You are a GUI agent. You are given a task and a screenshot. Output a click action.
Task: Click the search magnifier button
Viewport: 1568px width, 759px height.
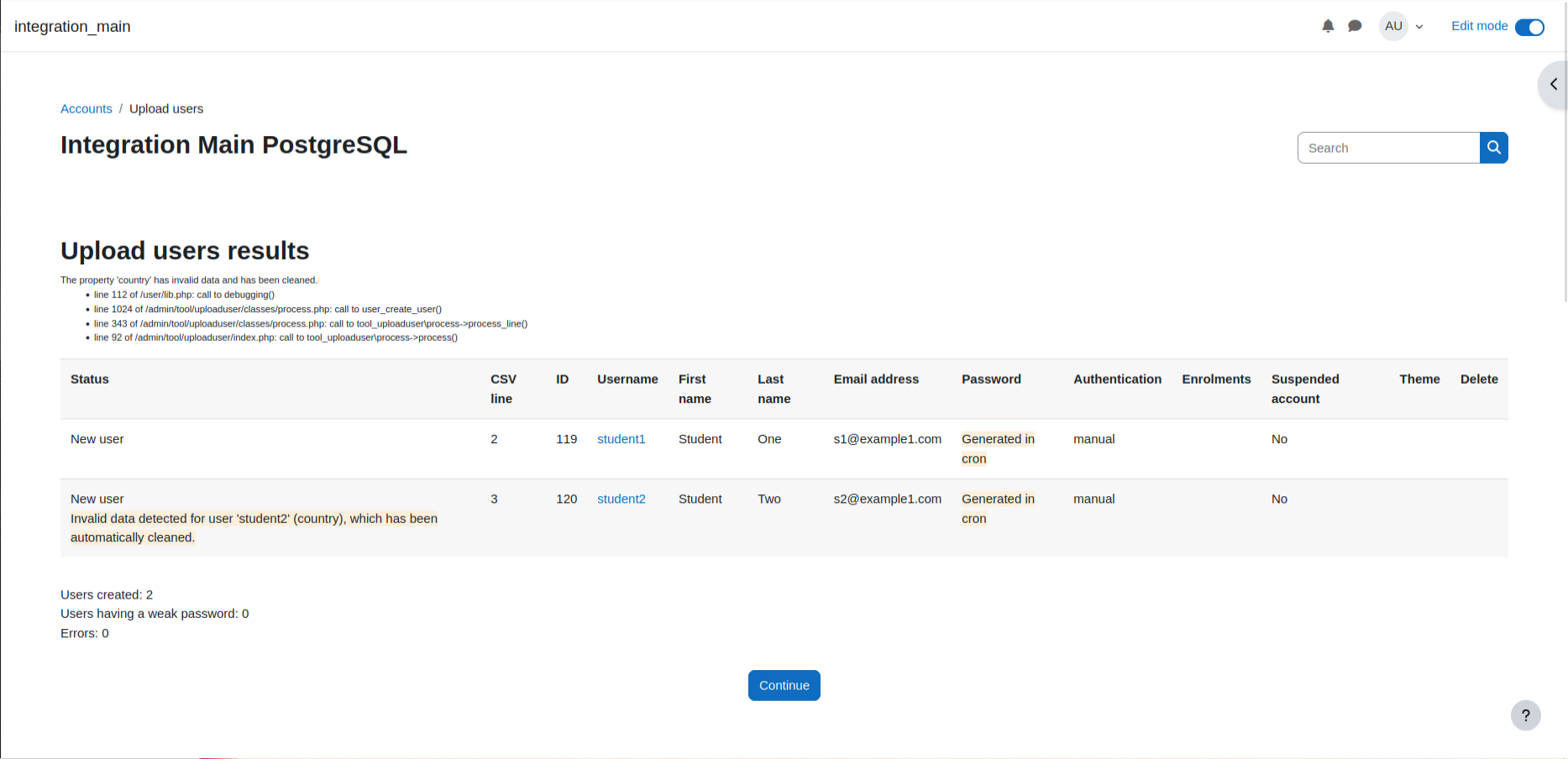click(x=1494, y=148)
